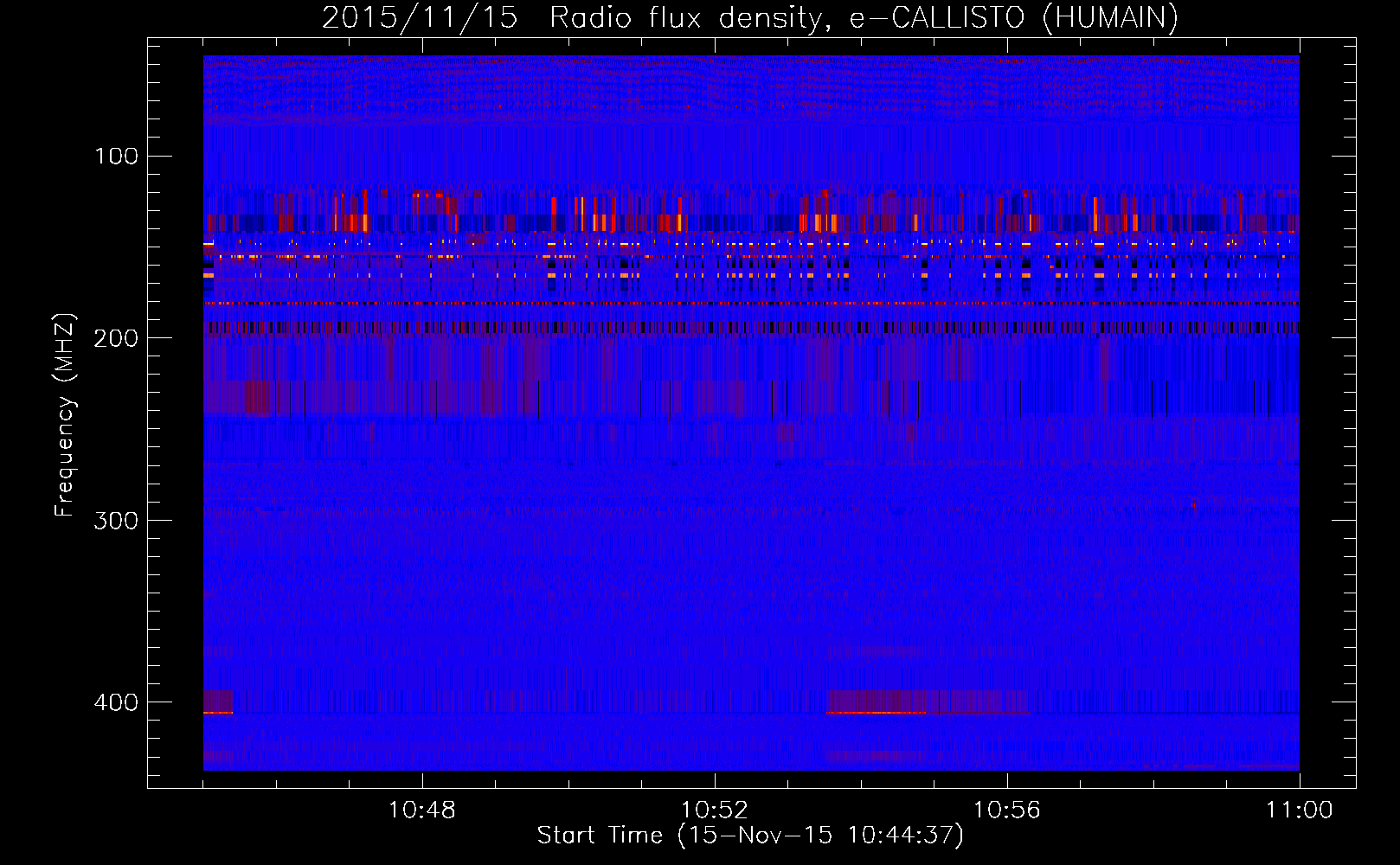Click the 10:48 time tick label

tap(422, 811)
